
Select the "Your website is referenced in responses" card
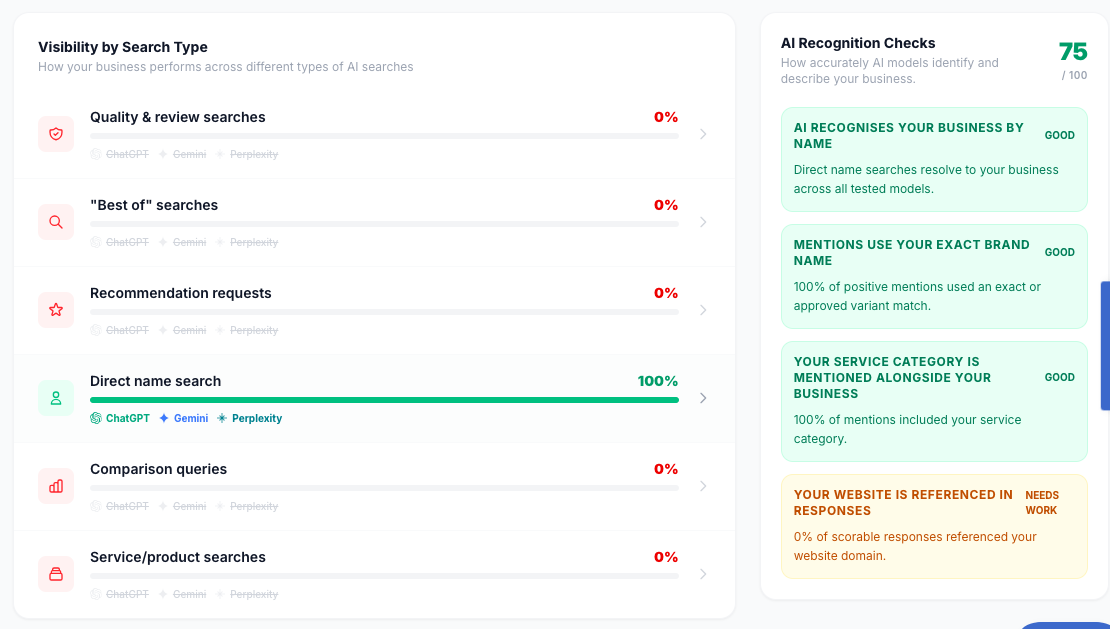click(934, 526)
